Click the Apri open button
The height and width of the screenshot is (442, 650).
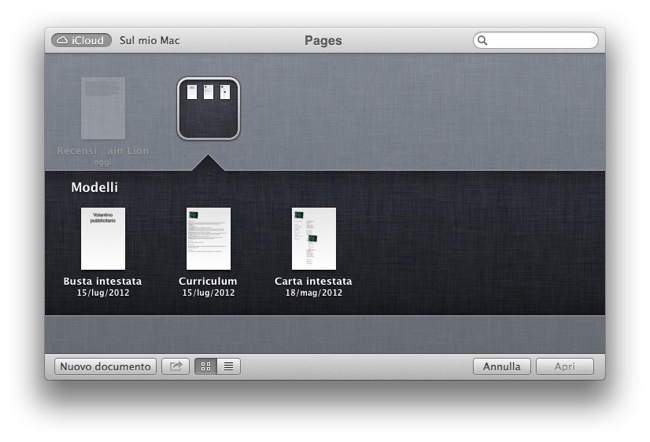(564, 367)
